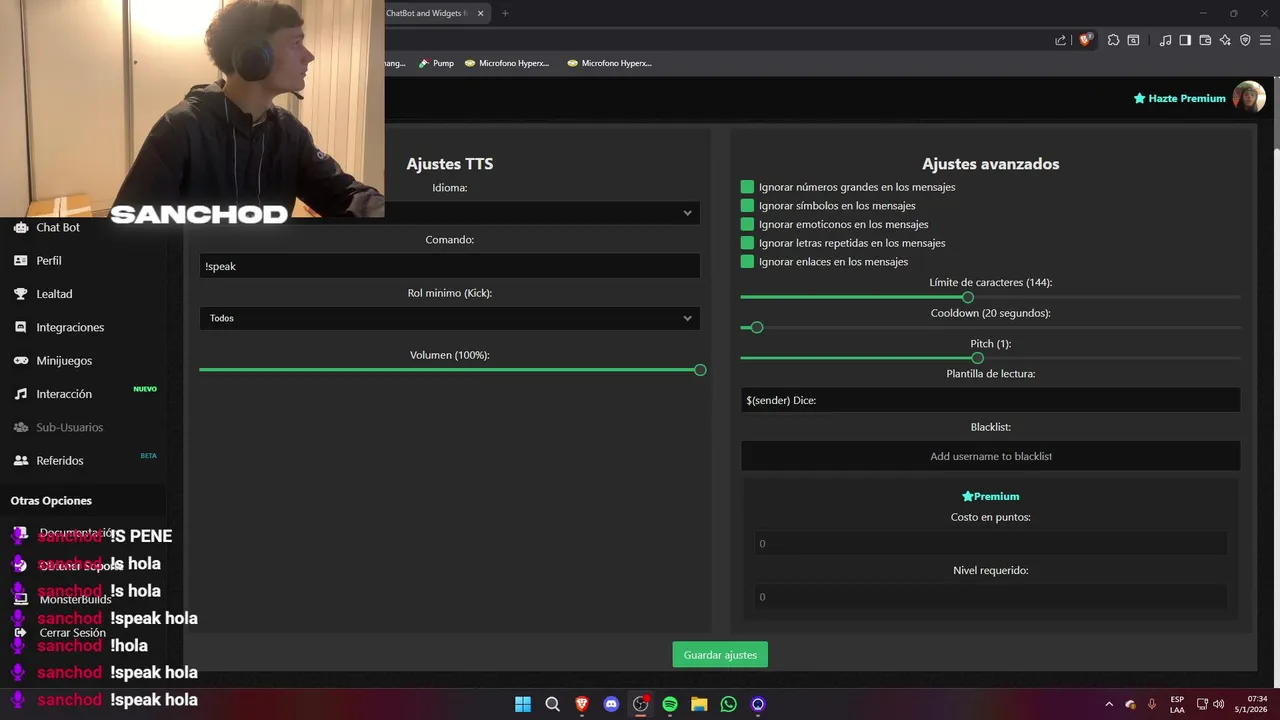This screenshot has height=720, width=1280.
Task: Adjust the Cooldown slider handle
Action: pos(757,327)
